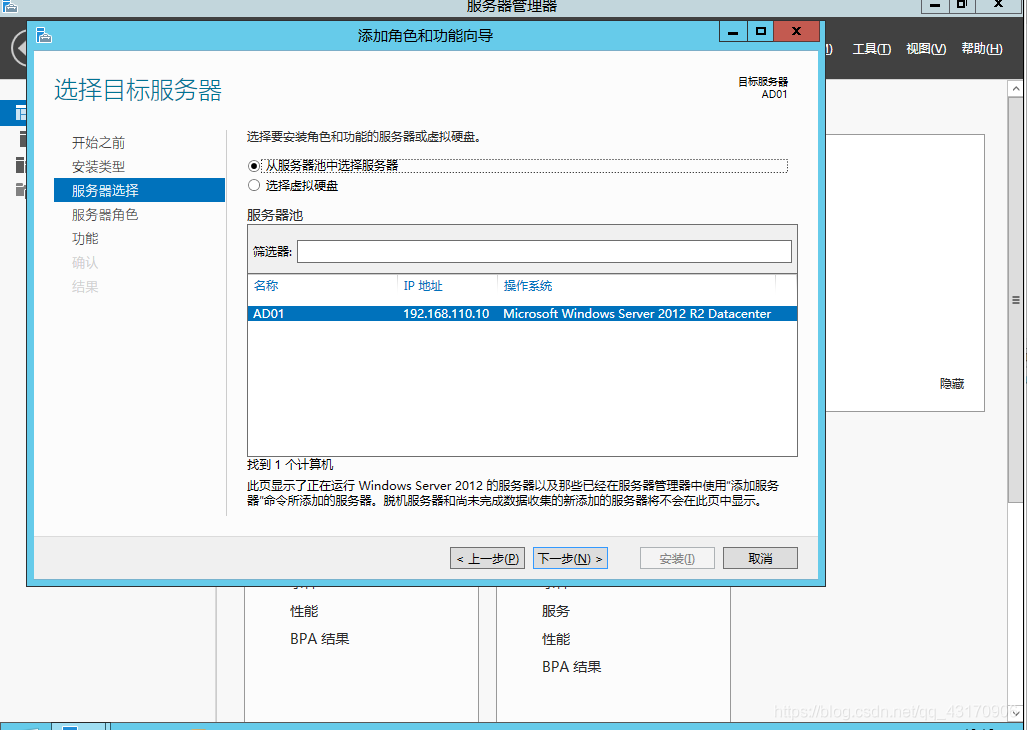
Task: Open the 视图(V) menu
Action: click(x=925, y=49)
